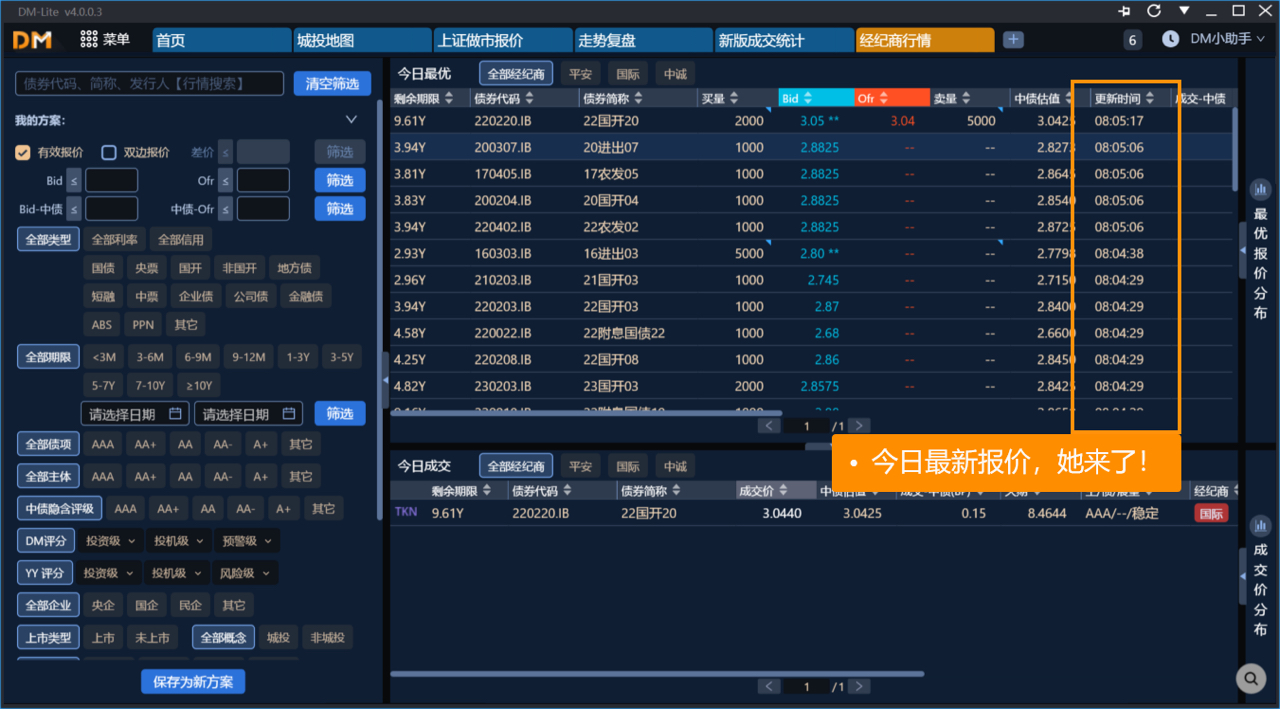The height and width of the screenshot is (709, 1280).
Task: Open the DM评分 投资级 dropdown
Action: 110,541
